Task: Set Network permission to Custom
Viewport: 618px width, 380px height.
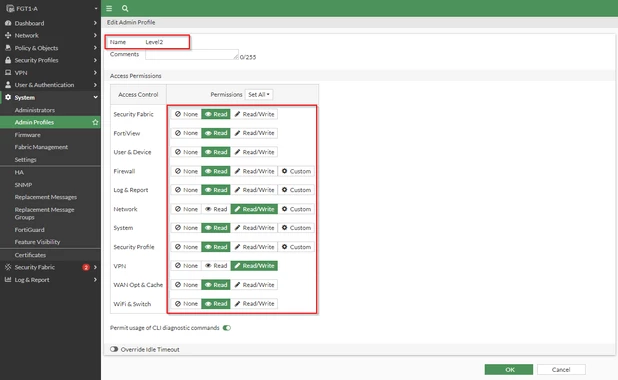Action: coord(296,209)
